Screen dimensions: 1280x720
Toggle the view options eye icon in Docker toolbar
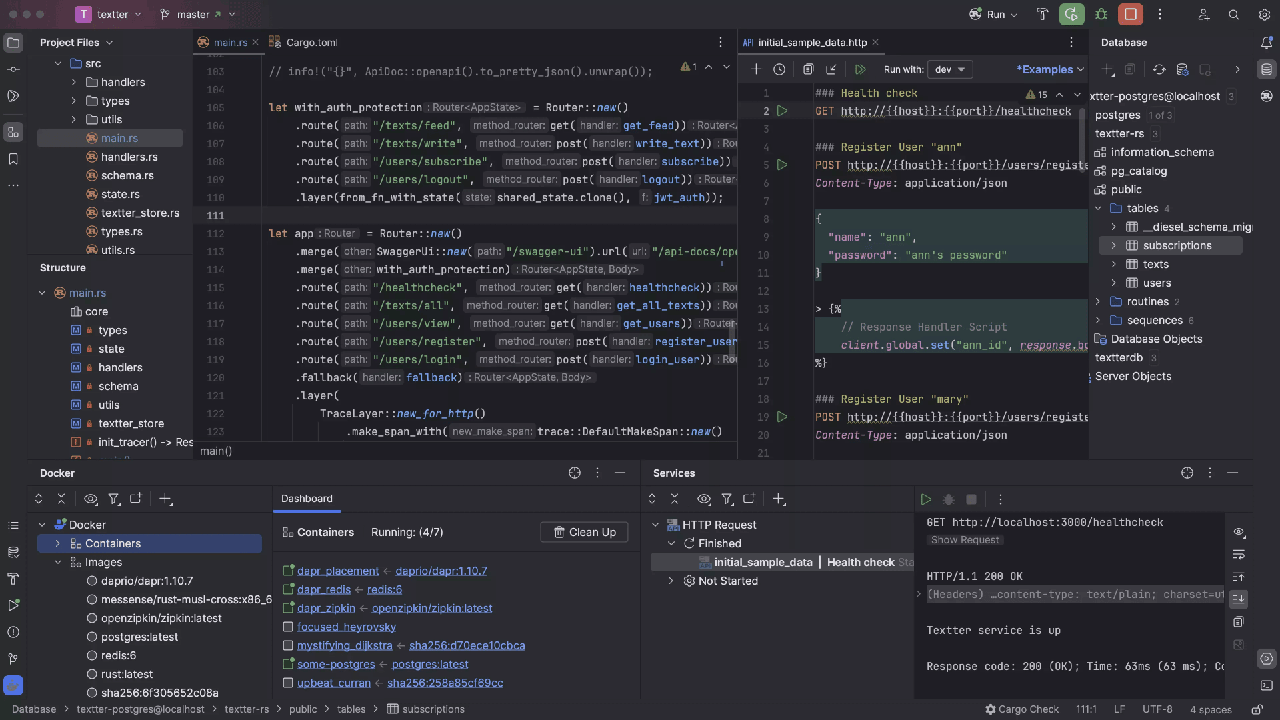pyautogui.click(x=90, y=499)
